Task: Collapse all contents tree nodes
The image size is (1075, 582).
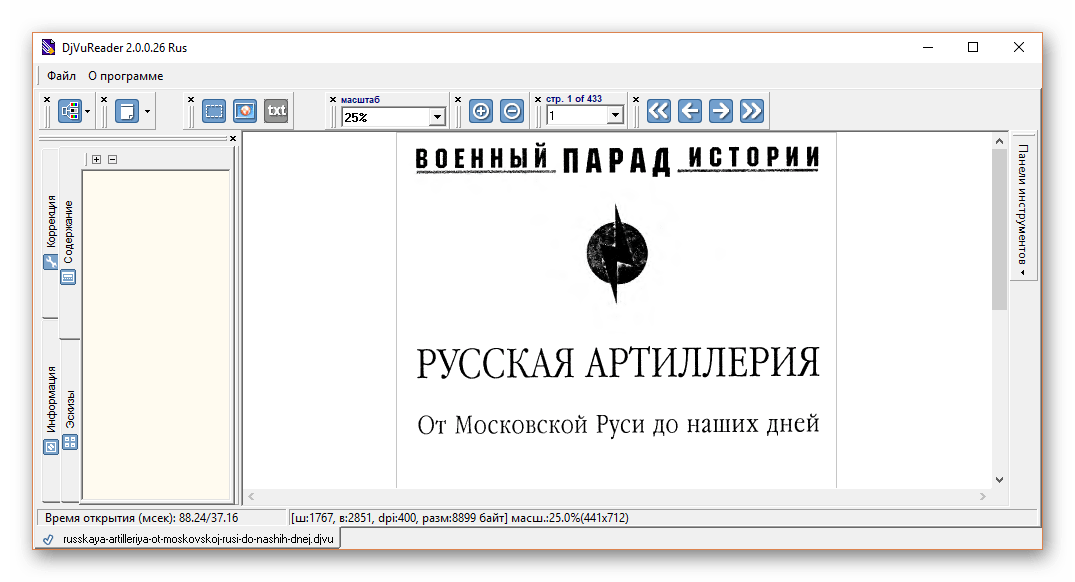Action: pos(112,159)
